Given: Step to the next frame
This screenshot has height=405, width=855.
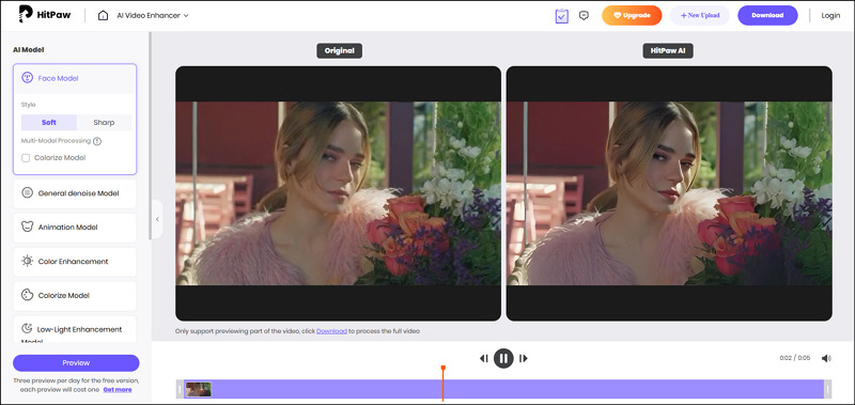Looking at the screenshot, I should pyautogui.click(x=523, y=358).
